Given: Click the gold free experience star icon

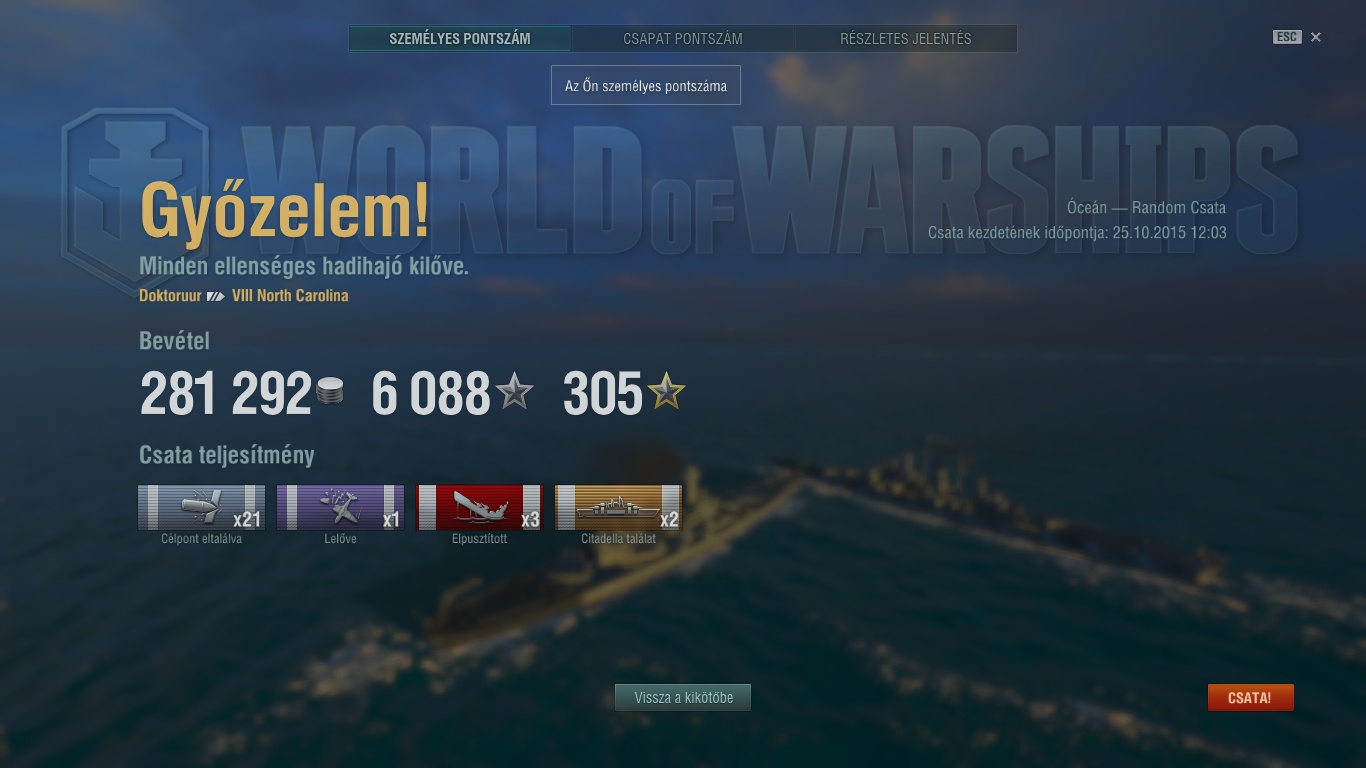Looking at the screenshot, I should 666,391.
